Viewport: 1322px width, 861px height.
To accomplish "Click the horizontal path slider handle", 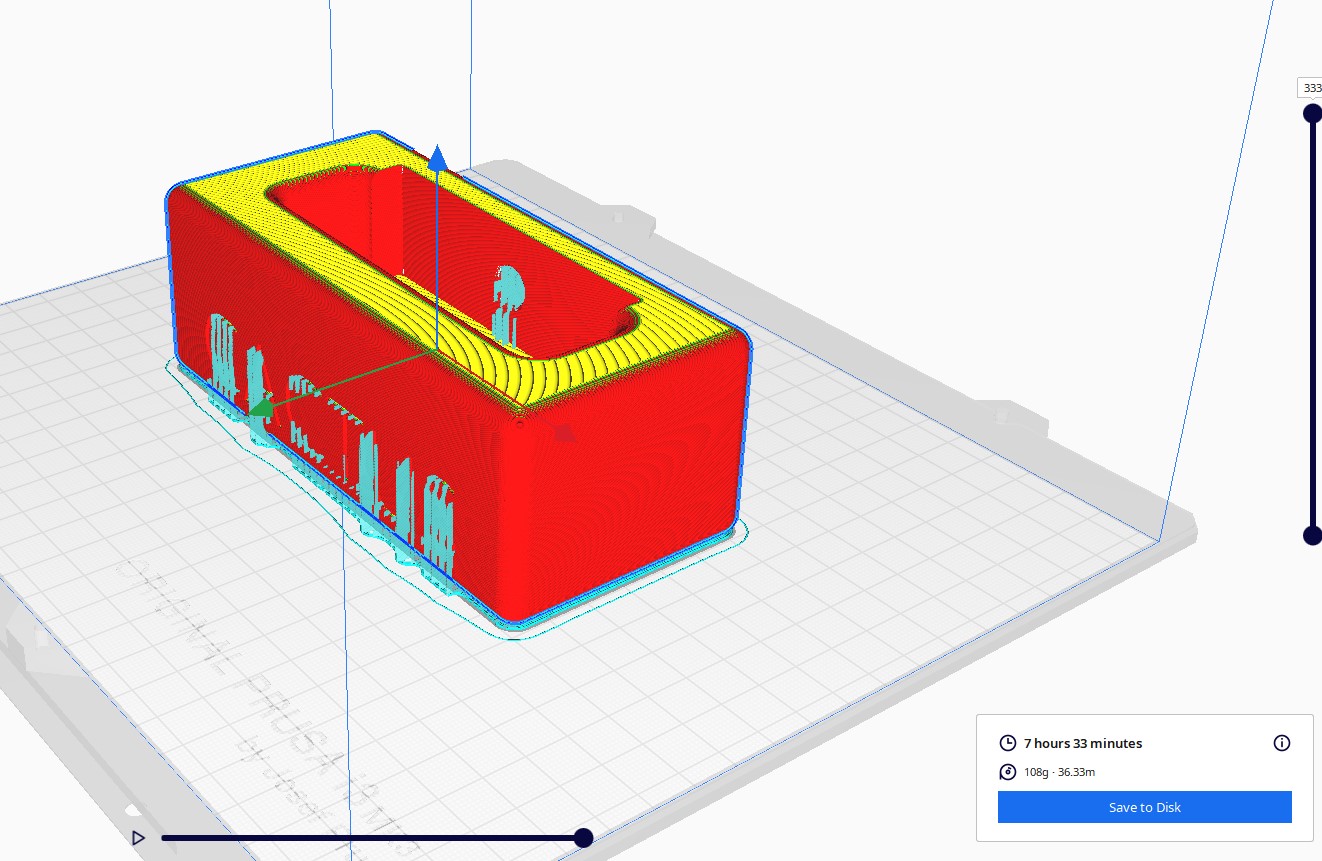I will click(583, 837).
